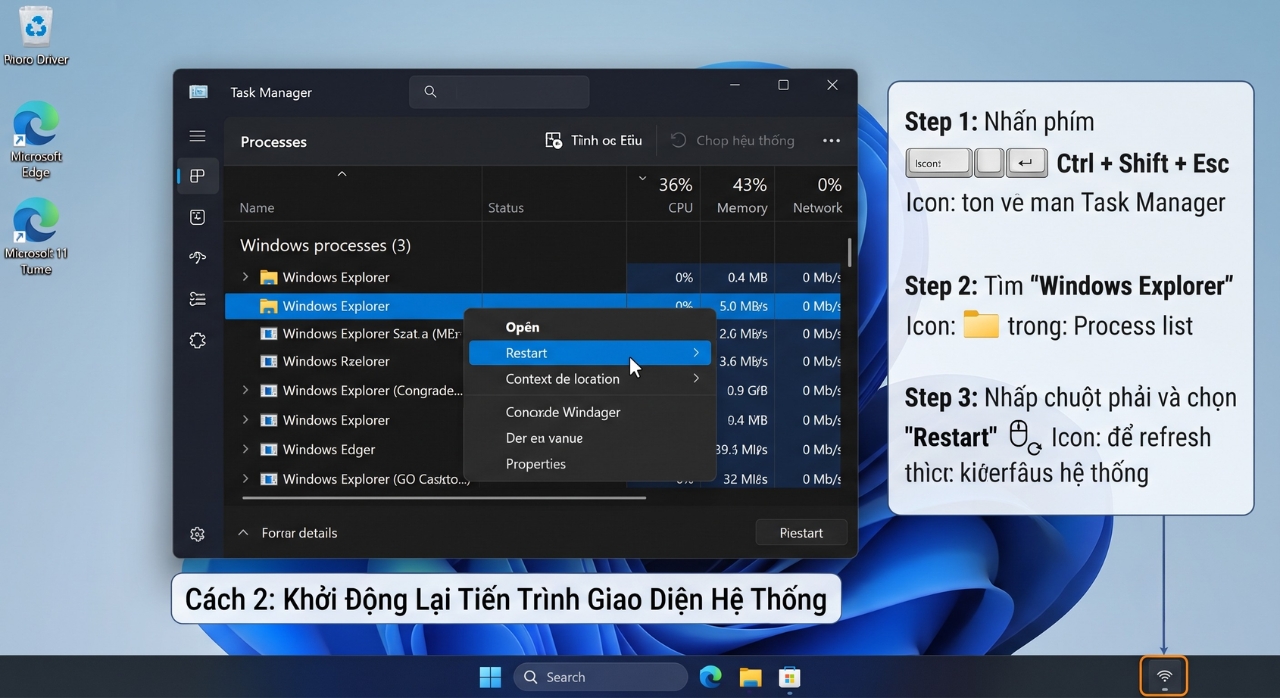
Task: Click the 'Chop hệu thống' toolbar button
Action: tap(733, 141)
